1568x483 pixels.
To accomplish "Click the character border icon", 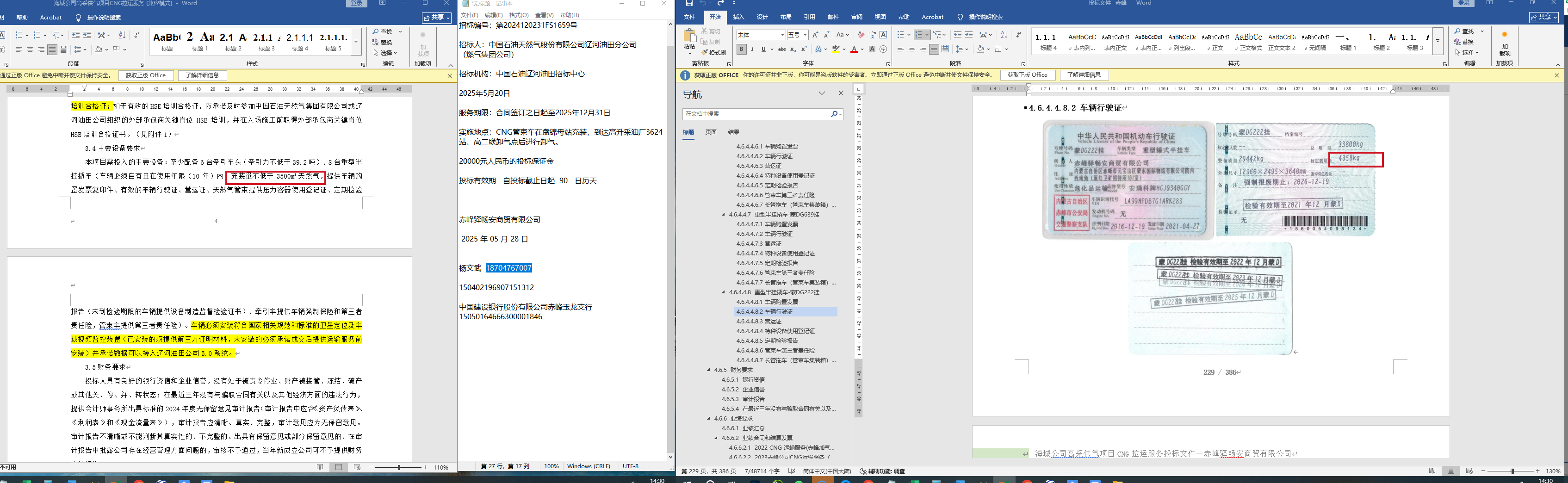I will (x=883, y=35).
